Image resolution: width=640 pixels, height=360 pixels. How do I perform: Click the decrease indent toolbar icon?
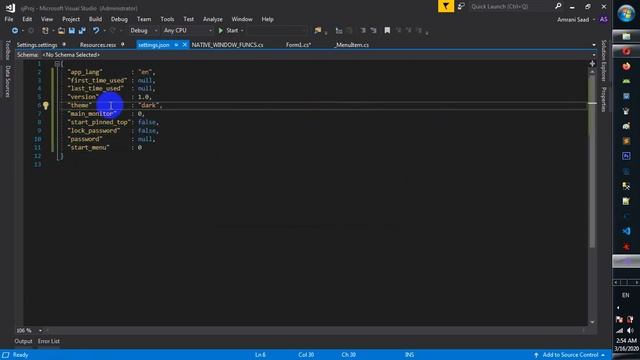click(x=363, y=31)
